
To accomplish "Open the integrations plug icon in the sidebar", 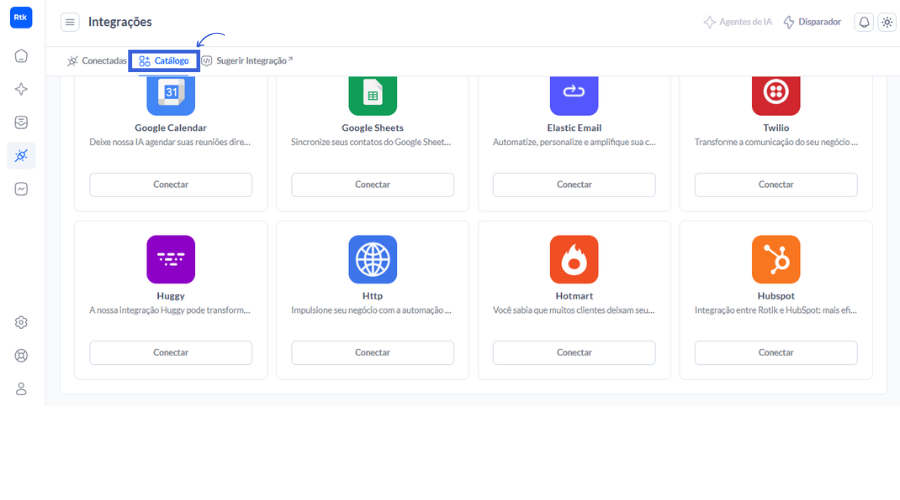I will pyautogui.click(x=21, y=156).
